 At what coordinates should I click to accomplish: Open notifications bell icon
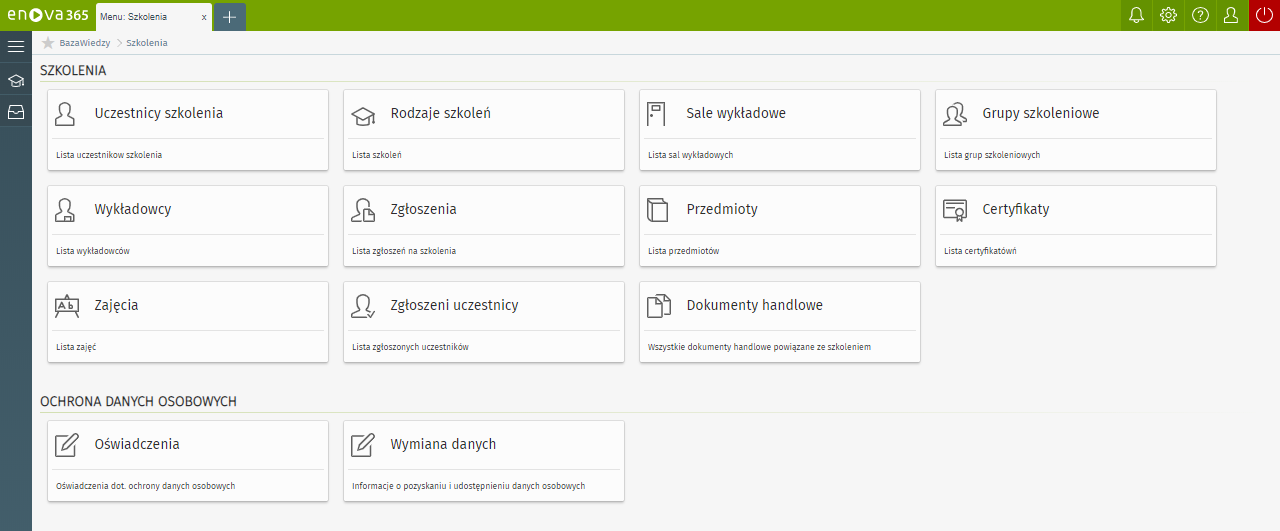[x=1136, y=16]
